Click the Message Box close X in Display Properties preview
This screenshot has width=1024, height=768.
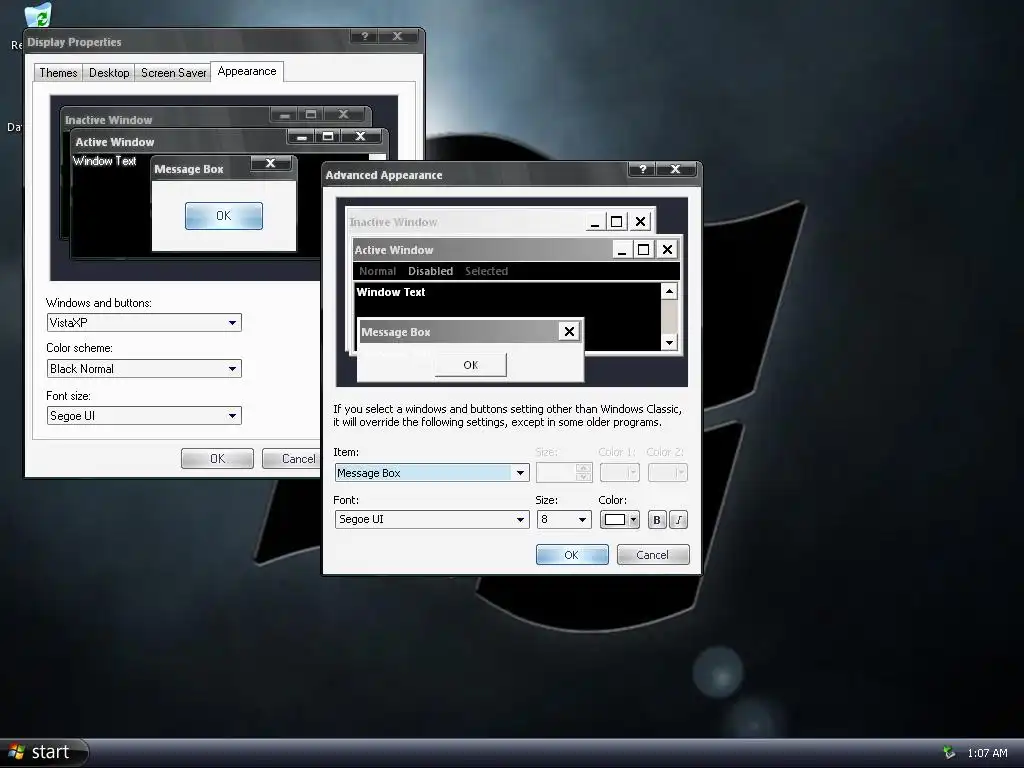pos(270,163)
